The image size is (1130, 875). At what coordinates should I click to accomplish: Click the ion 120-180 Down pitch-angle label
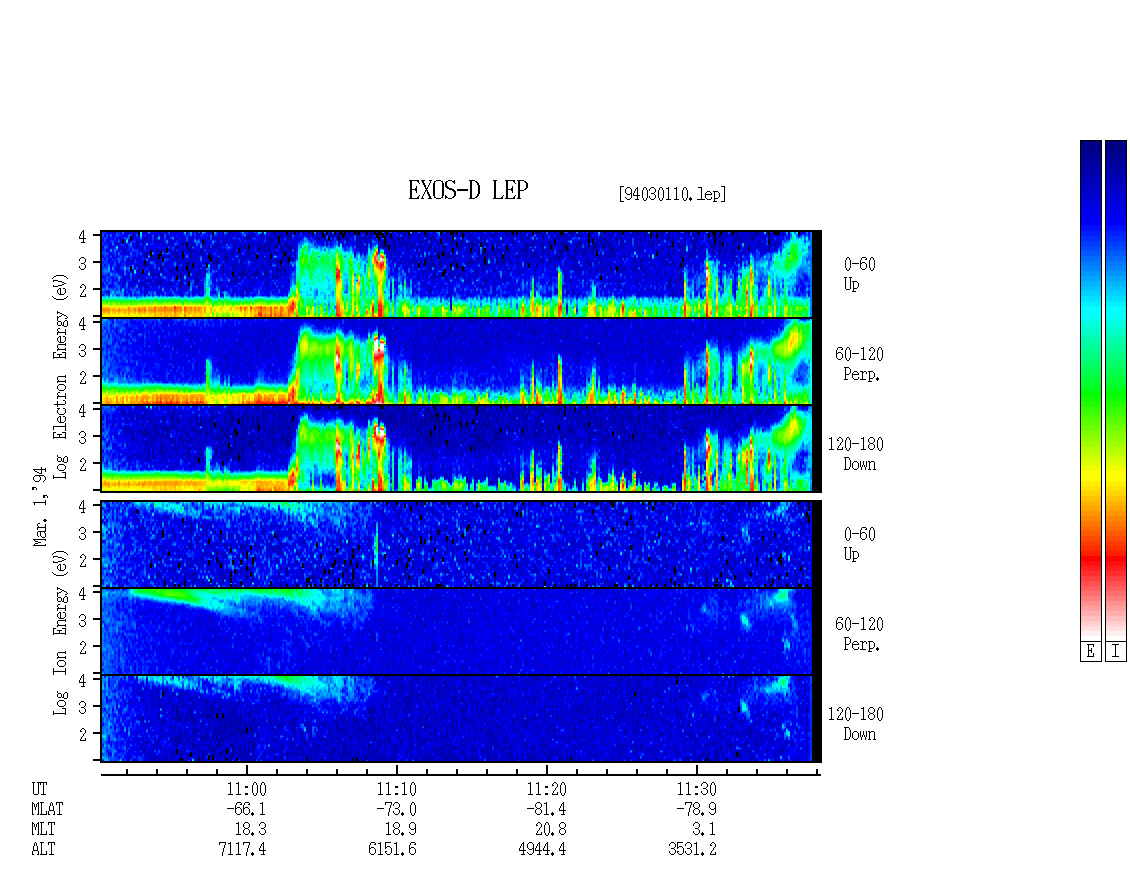pyautogui.click(x=855, y=724)
